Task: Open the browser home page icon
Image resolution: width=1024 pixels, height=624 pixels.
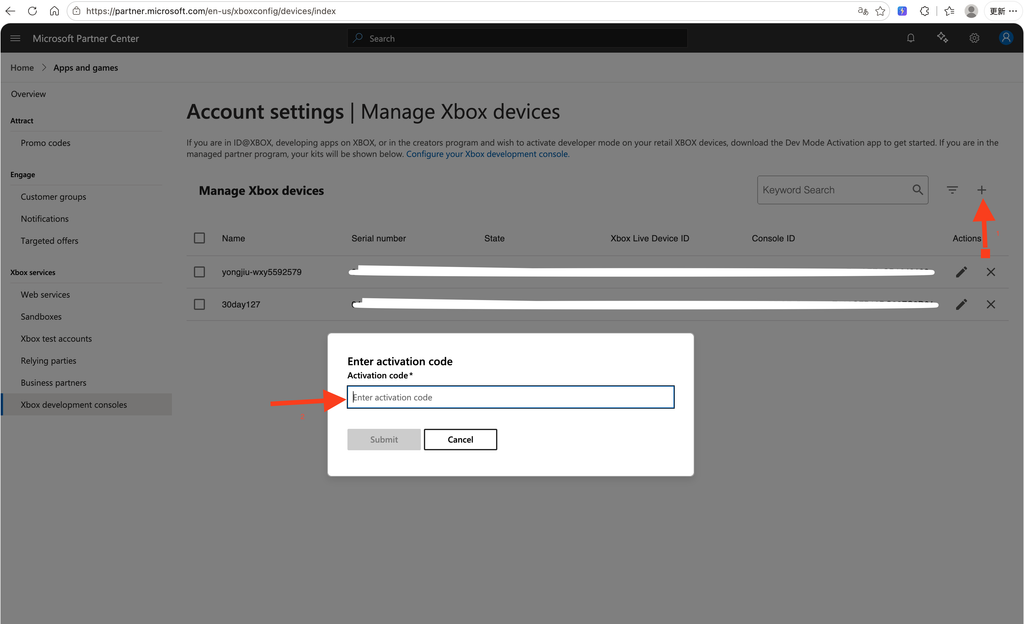Action: tap(54, 11)
